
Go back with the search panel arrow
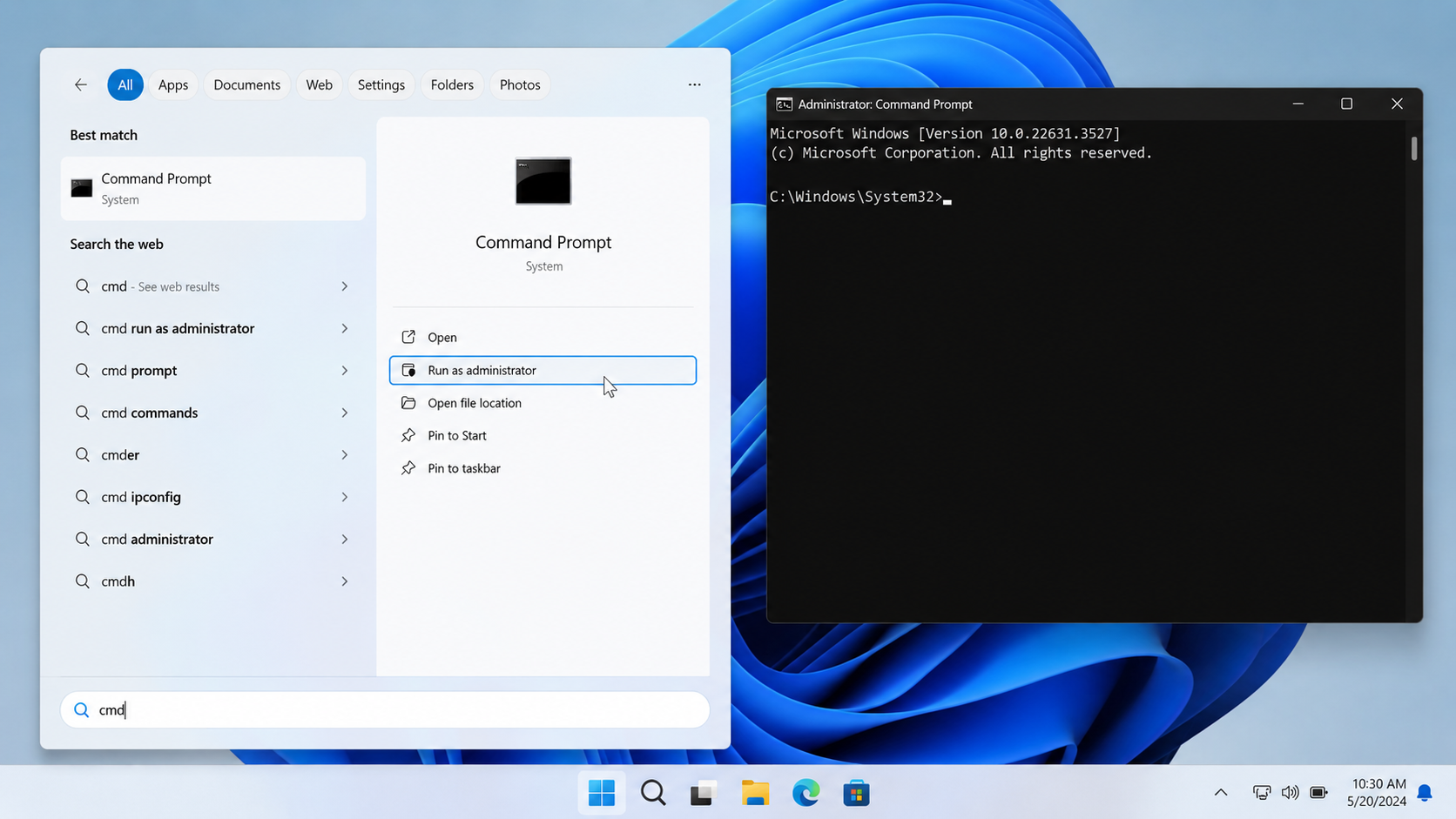click(x=81, y=84)
